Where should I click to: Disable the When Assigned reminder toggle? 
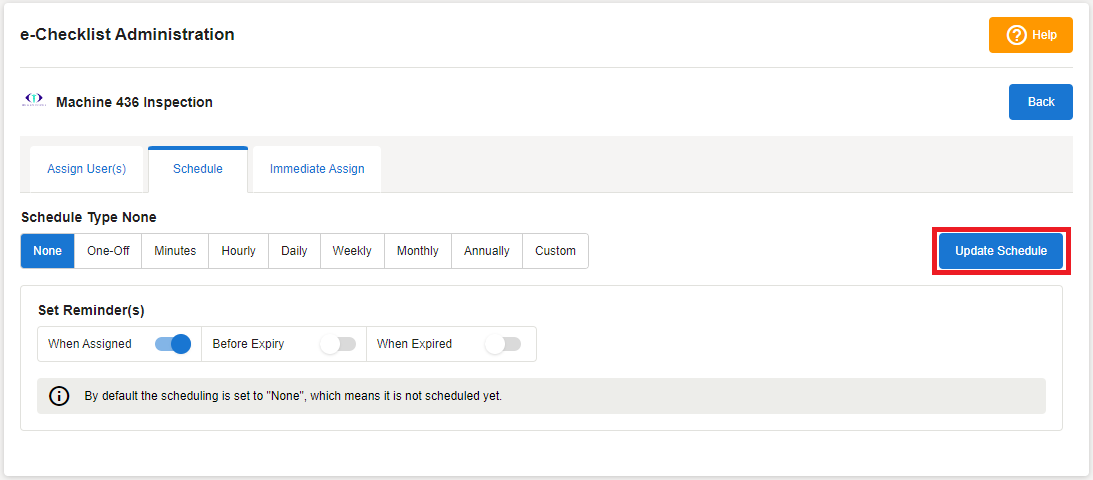pos(173,344)
